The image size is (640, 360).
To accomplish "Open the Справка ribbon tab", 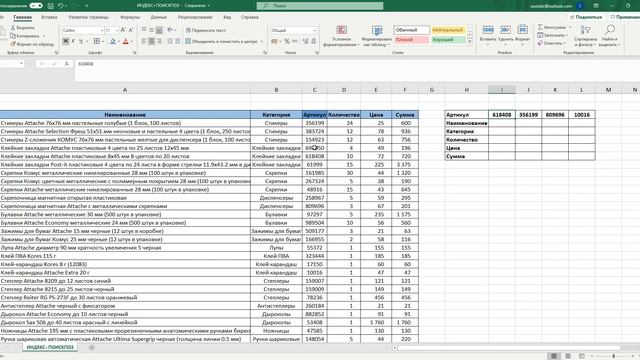I will [249, 17].
